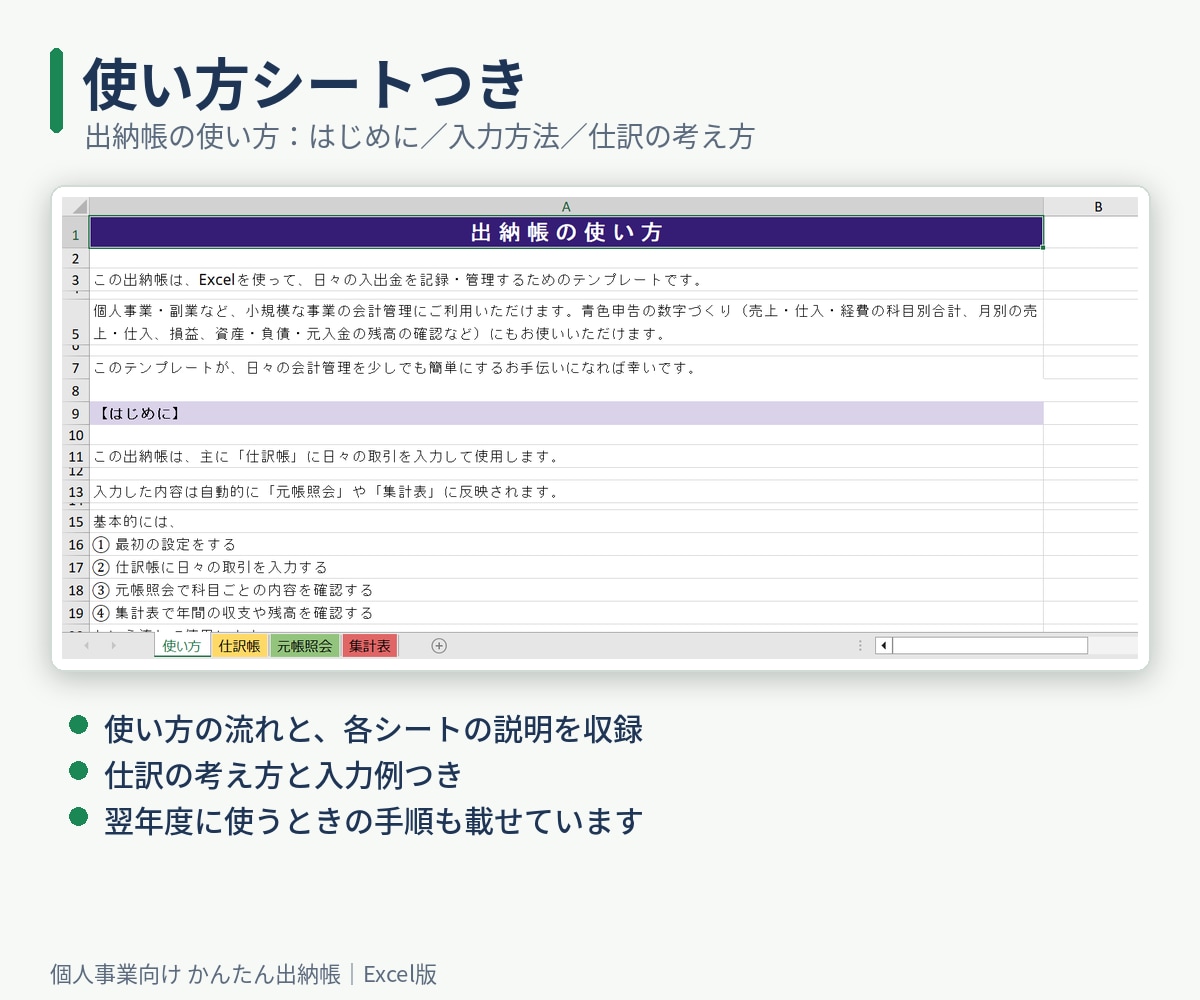The height and width of the screenshot is (1000, 1200).
Task: Select row 9 header
Action: [x=76, y=413]
